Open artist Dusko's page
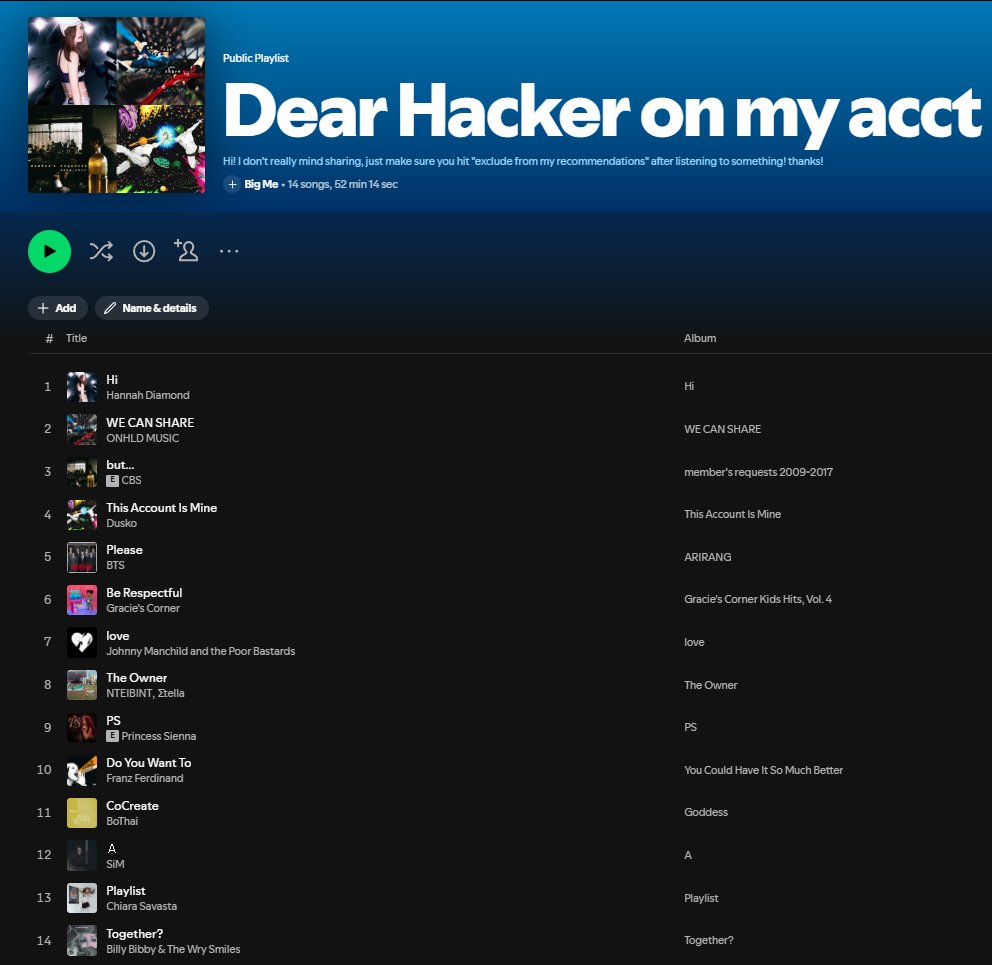The width and height of the screenshot is (992, 965). [121, 523]
